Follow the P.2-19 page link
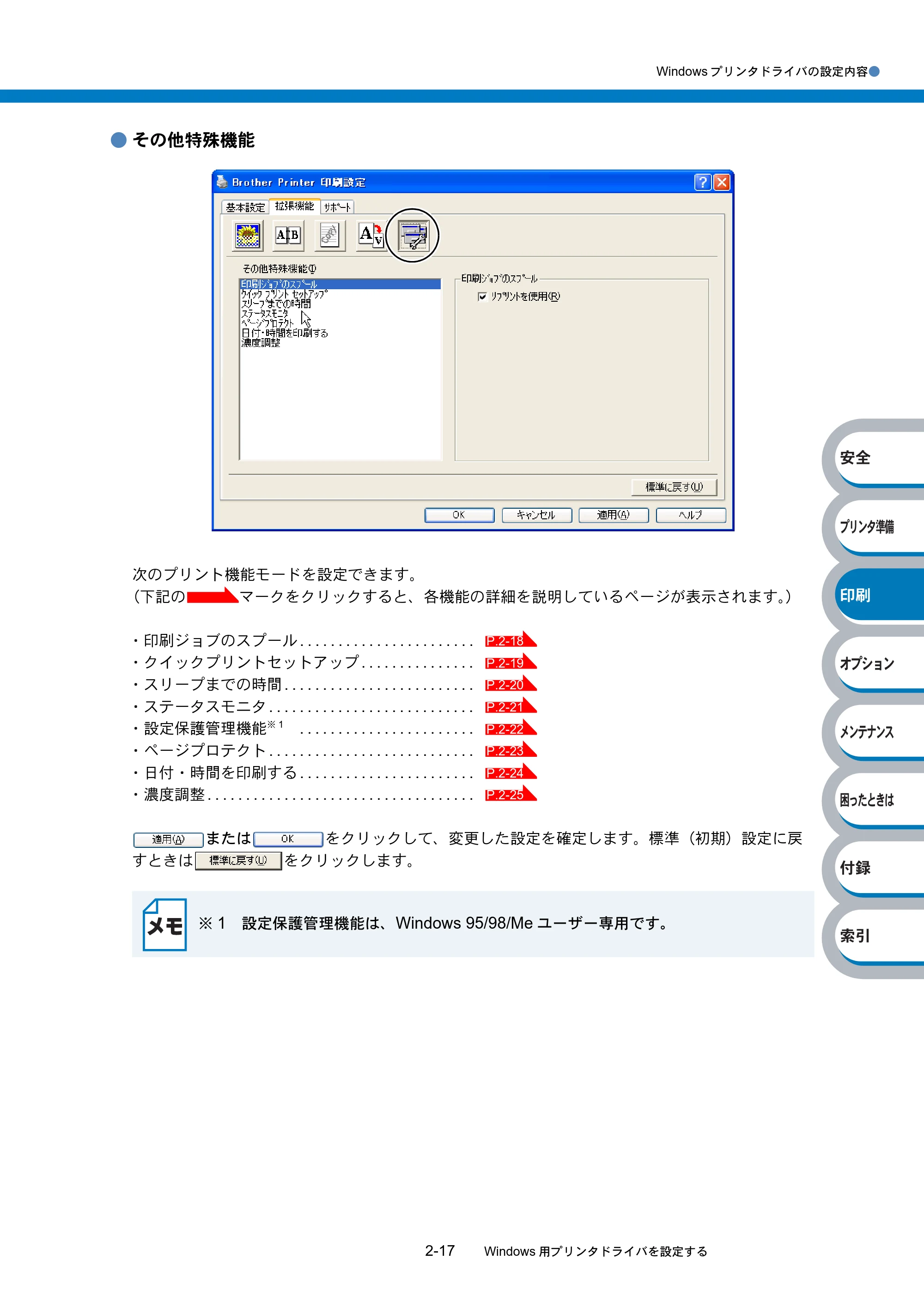This screenshot has height=1308, width=924. [x=511, y=662]
